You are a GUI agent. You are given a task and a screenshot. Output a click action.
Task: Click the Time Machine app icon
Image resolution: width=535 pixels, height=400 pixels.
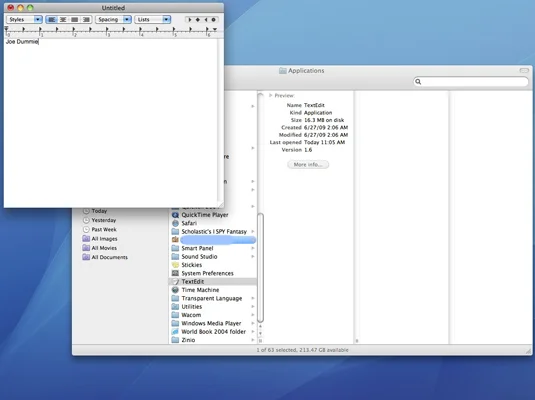(x=175, y=290)
